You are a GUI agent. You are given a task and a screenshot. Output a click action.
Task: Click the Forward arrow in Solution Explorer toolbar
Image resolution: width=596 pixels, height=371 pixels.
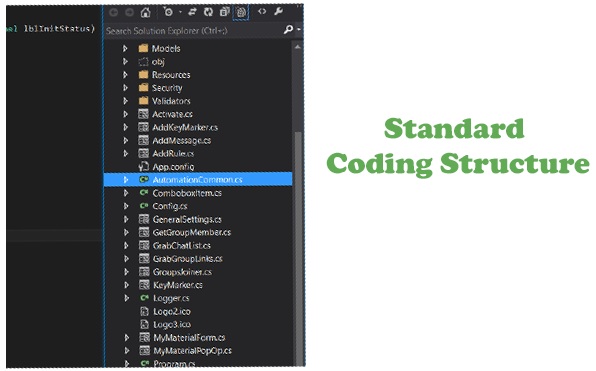click(129, 13)
